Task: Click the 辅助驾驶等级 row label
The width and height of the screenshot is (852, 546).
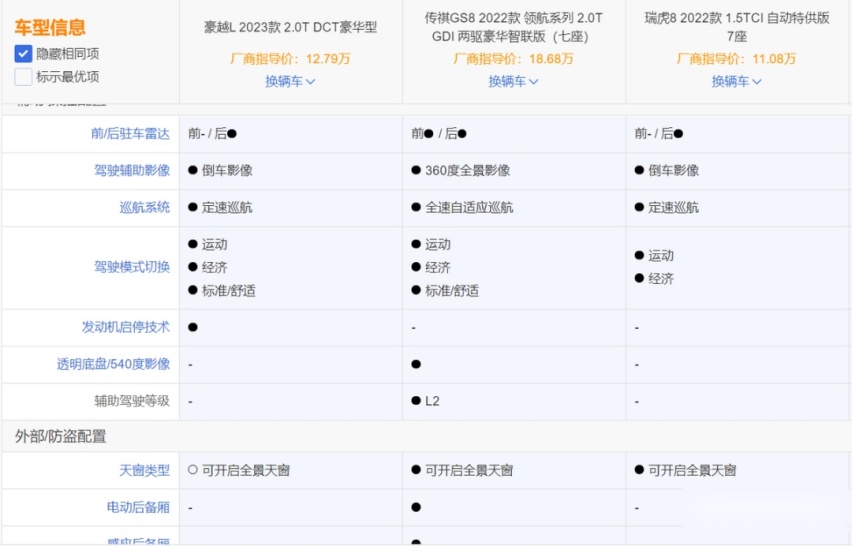Action: 132,401
